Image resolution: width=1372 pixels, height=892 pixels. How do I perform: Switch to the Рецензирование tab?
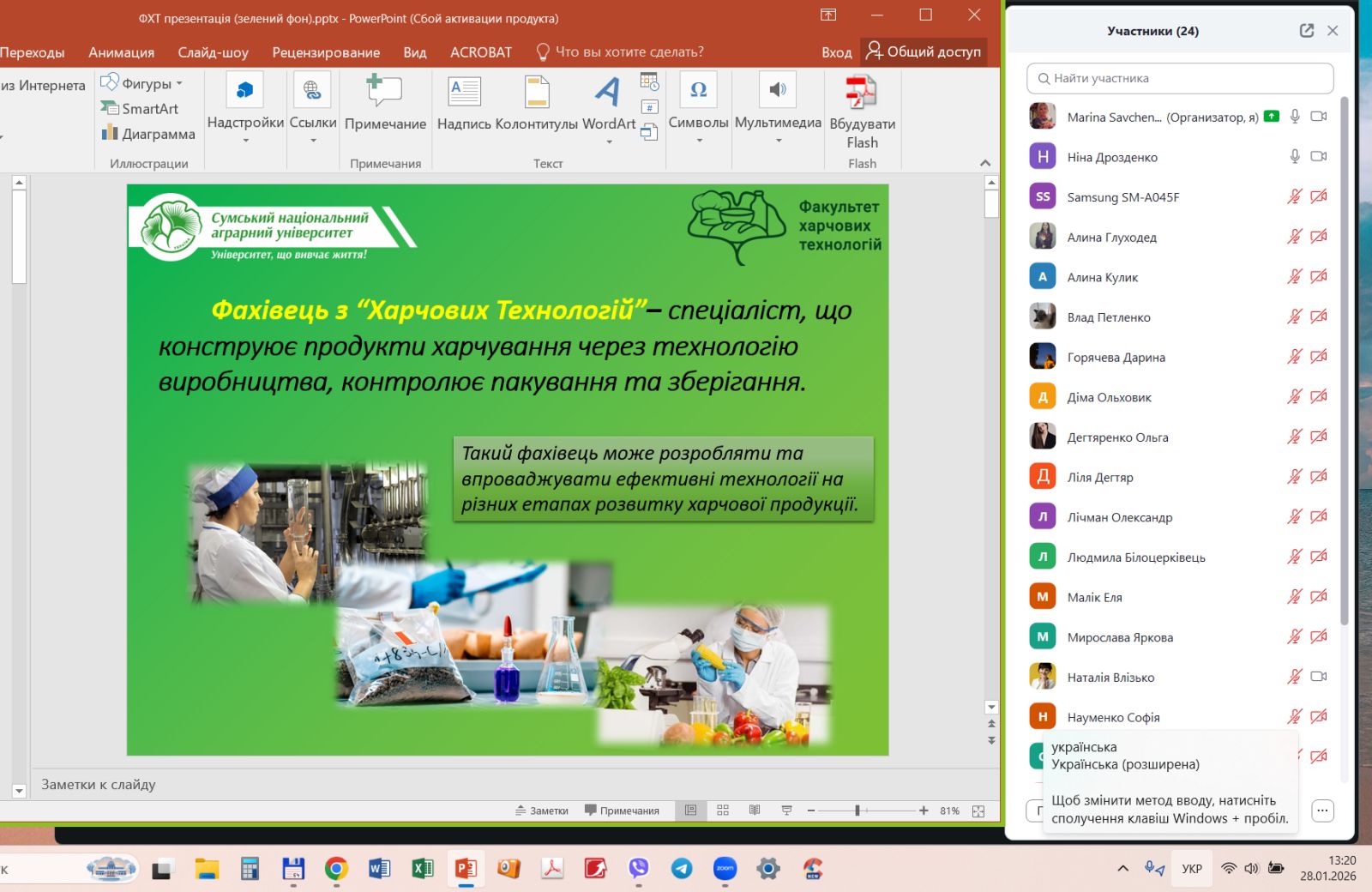(x=326, y=52)
